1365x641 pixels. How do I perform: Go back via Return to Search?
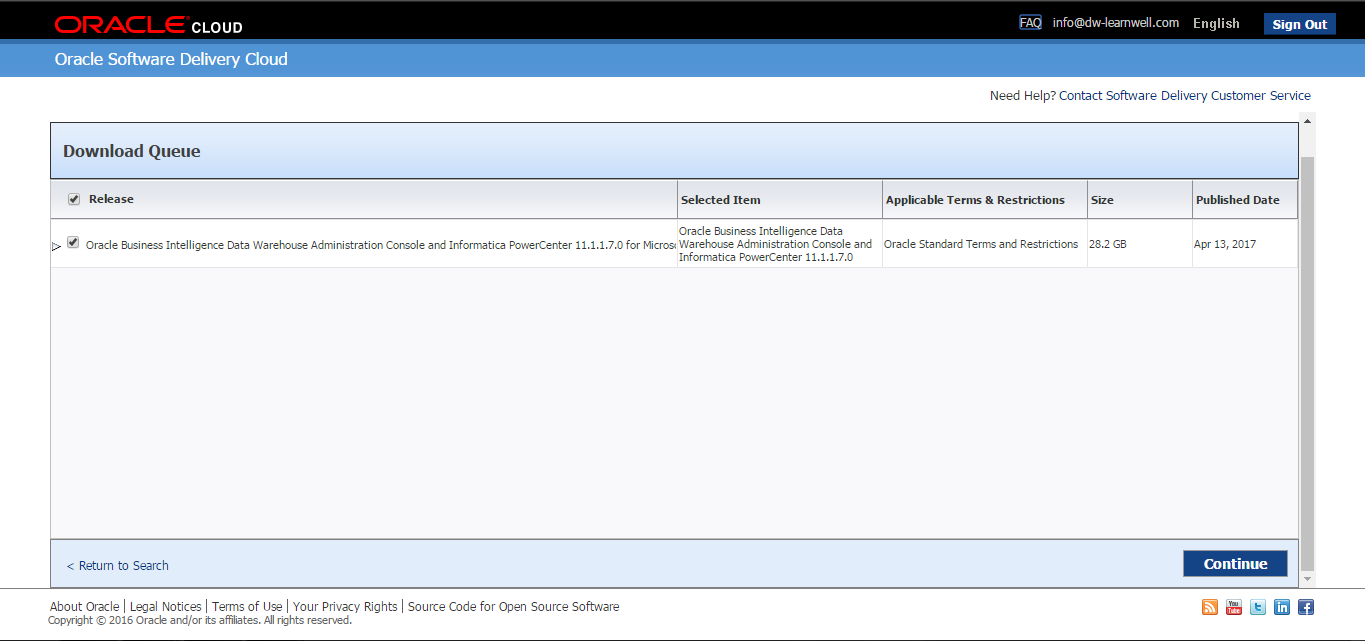click(x=118, y=566)
